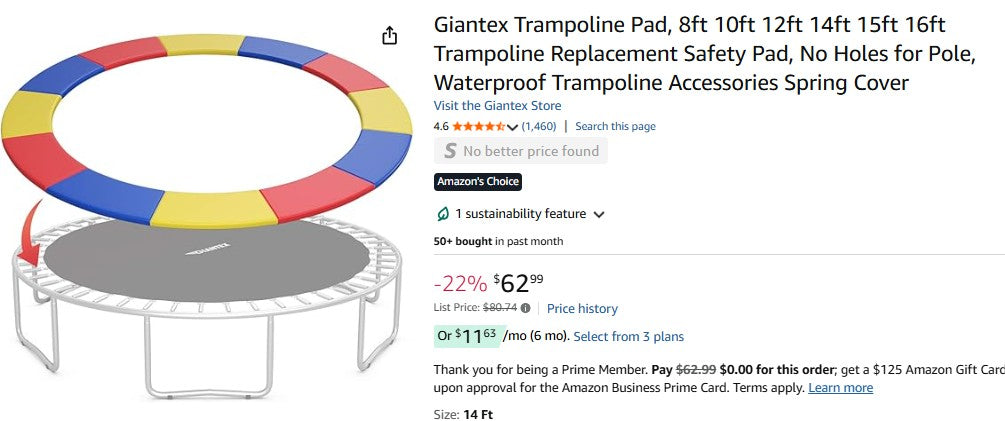Click the Search this page link
This screenshot has height=421, width=1005.
(x=615, y=127)
